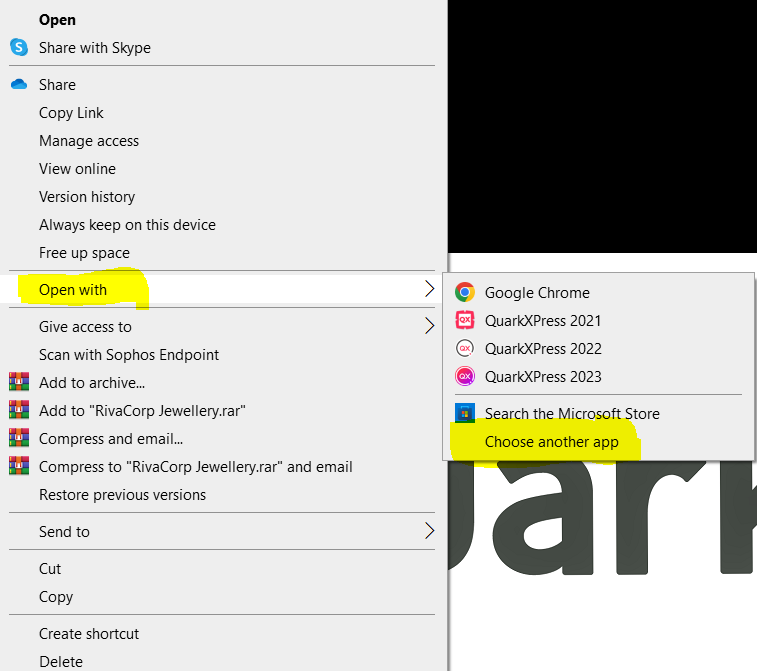Click the OneDrive cloud icon beside Share
This screenshot has height=672, width=757.
coord(19,84)
